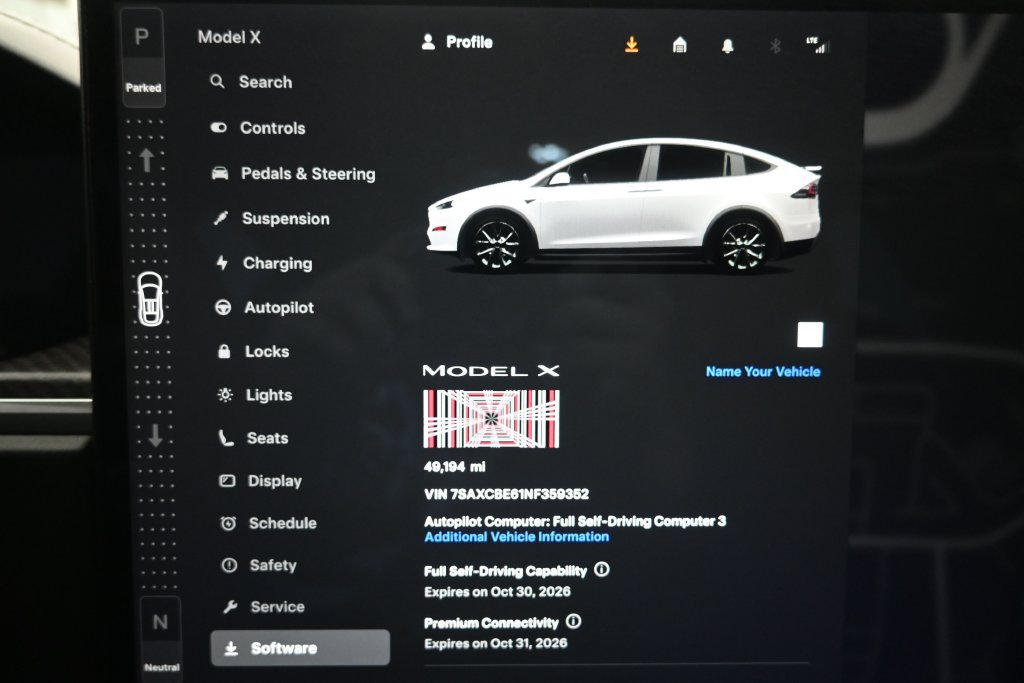Click the Name Your Vehicle link

pyautogui.click(x=763, y=372)
